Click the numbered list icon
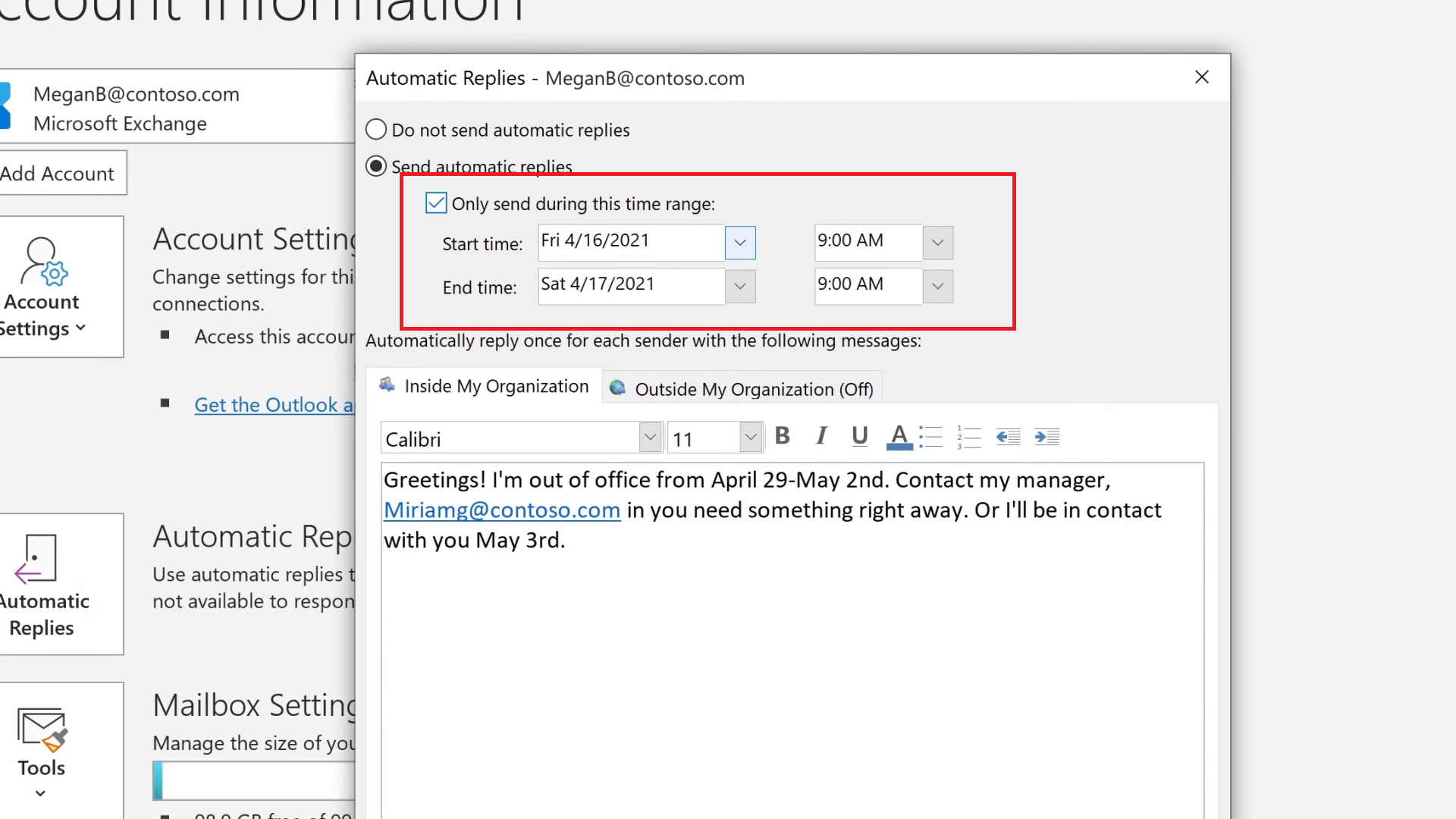Screen dimensions: 1456x819 tap(969, 437)
